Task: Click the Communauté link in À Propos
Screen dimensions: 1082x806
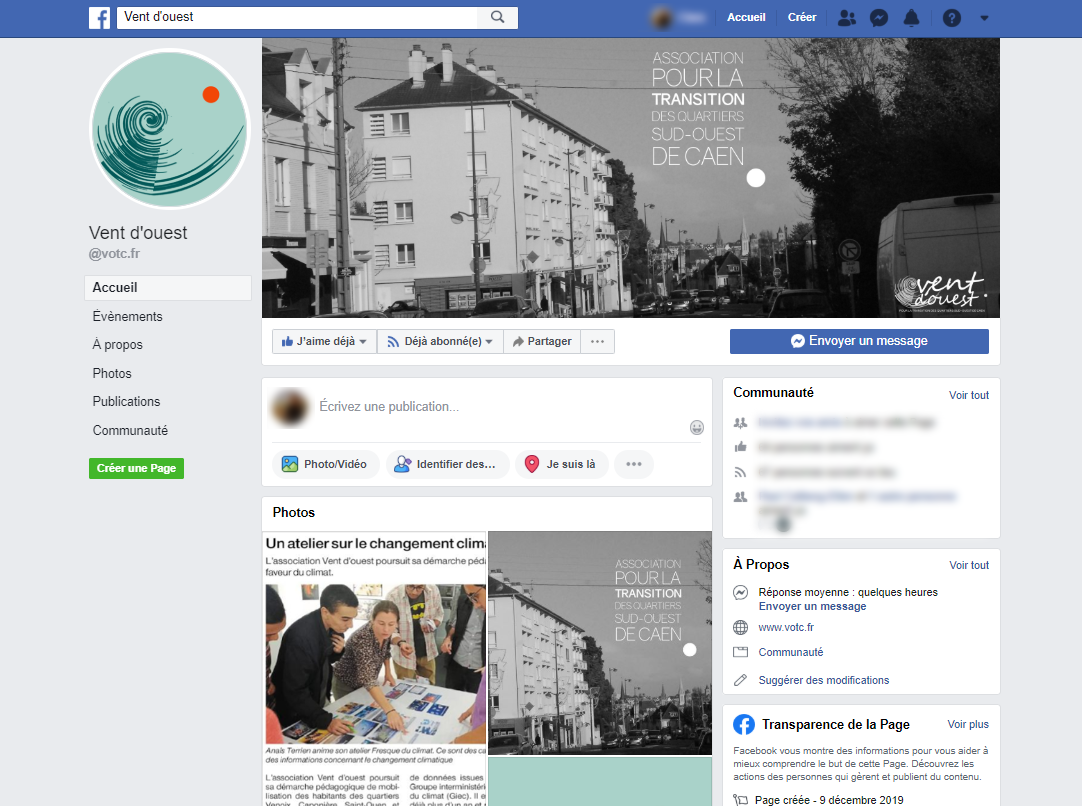Action: pos(791,652)
